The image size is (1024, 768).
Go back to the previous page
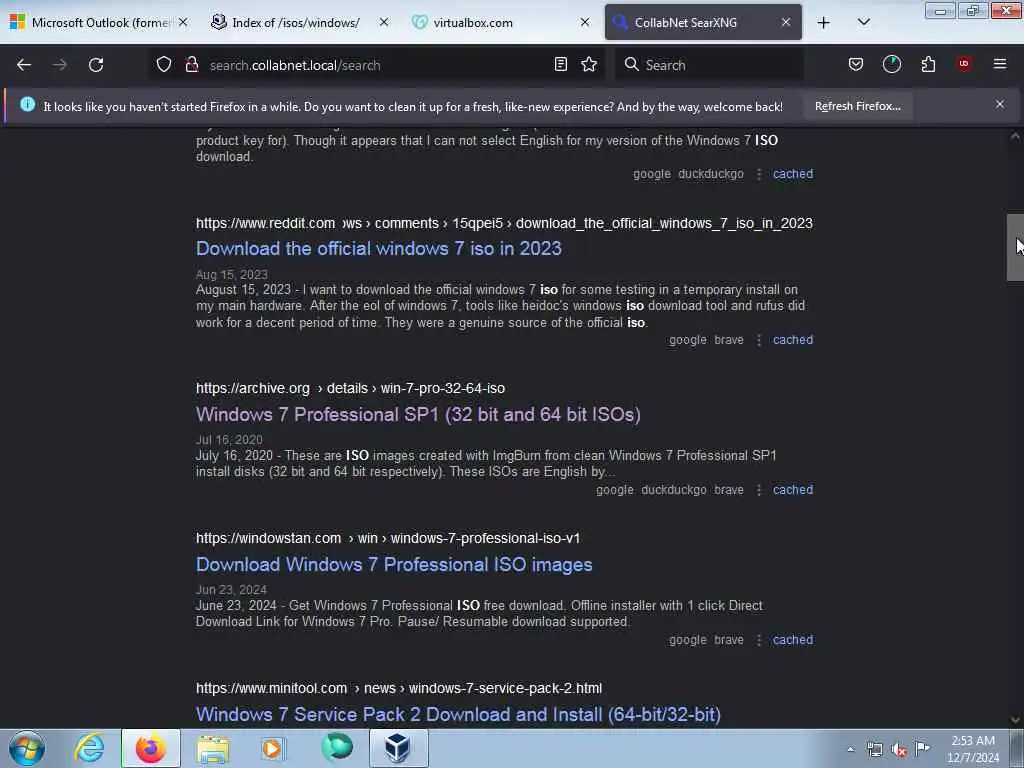24,65
